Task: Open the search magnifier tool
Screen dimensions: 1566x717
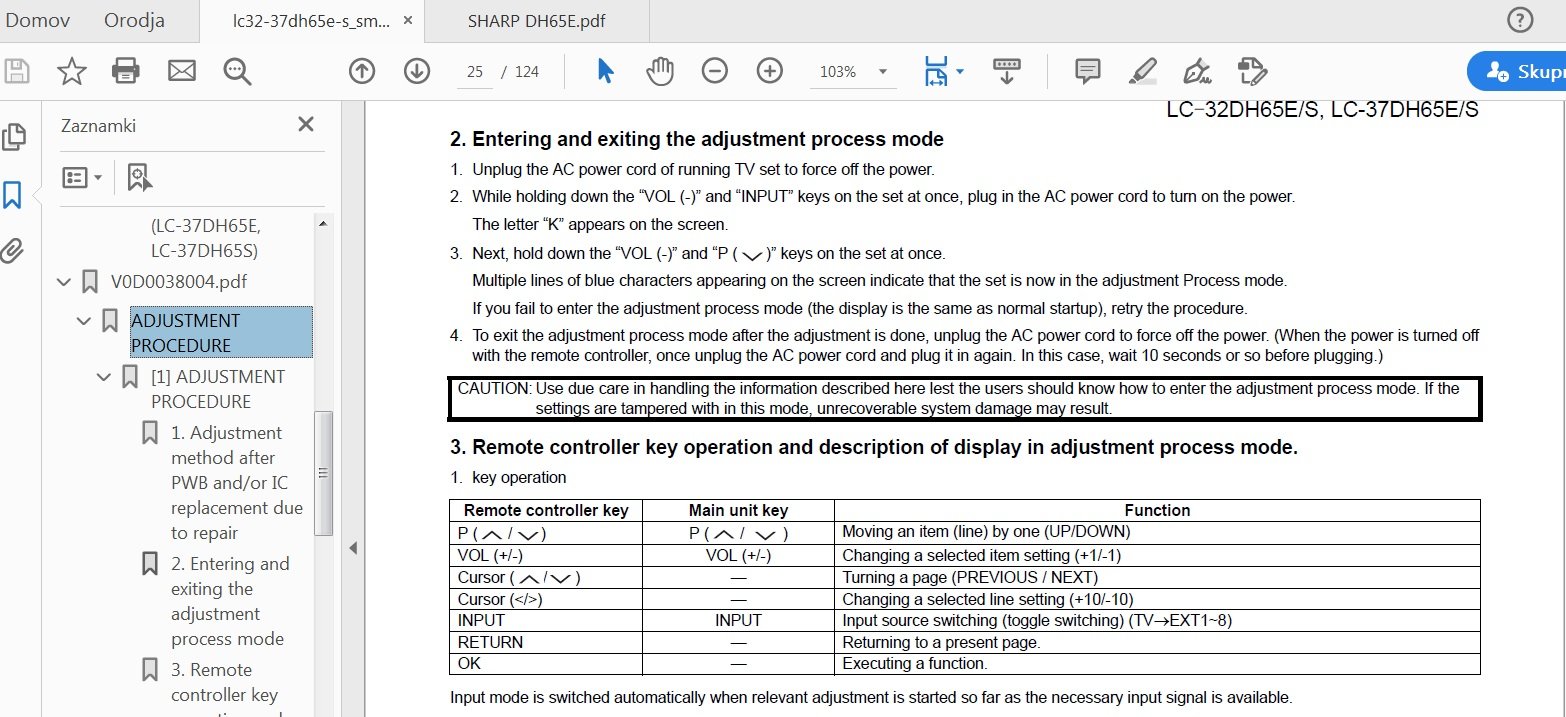Action: [x=237, y=71]
